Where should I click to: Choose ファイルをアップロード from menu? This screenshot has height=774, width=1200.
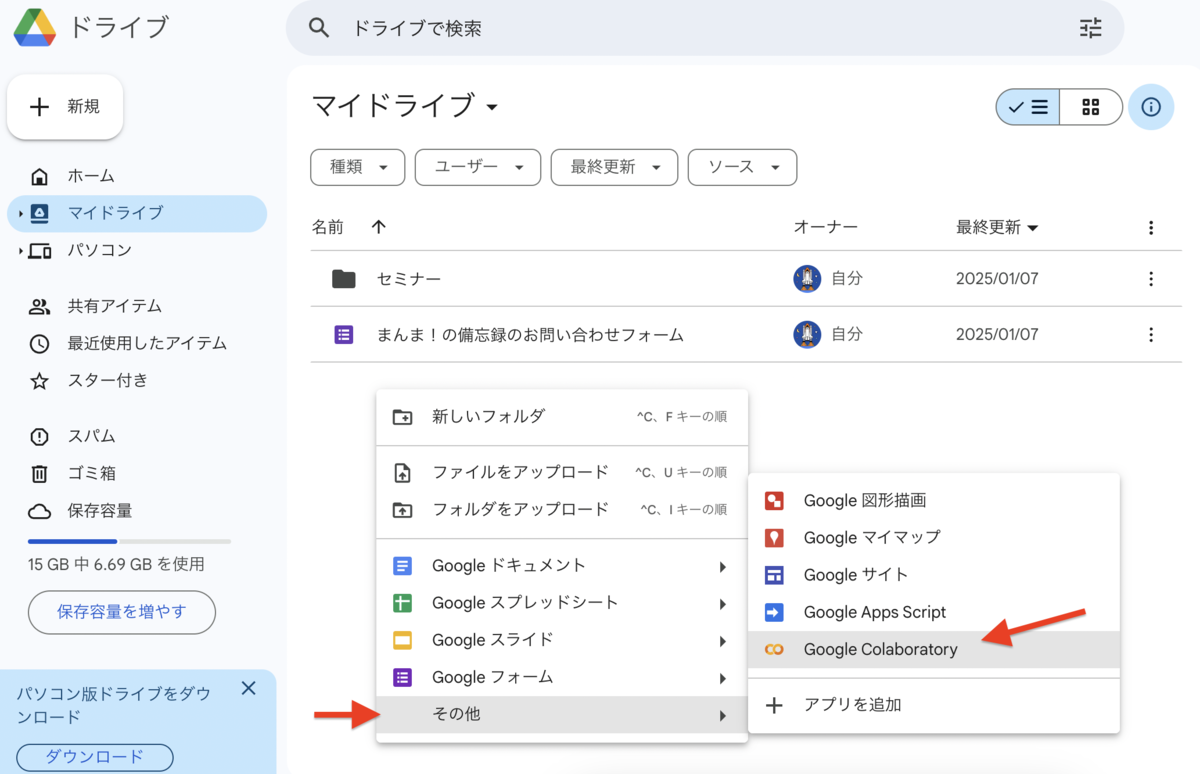coord(562,473)
